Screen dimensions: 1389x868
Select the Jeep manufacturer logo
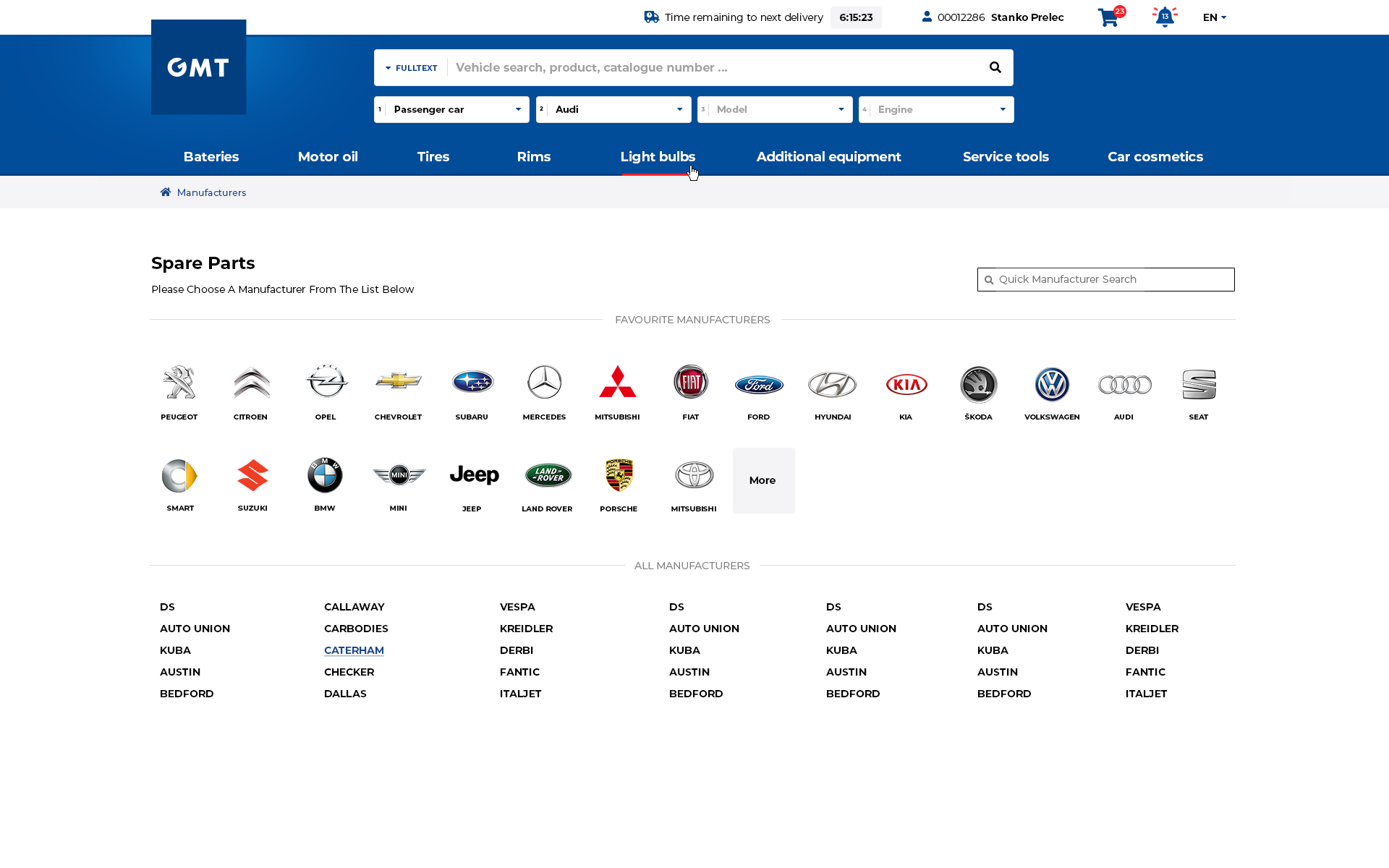click(475, 475)
